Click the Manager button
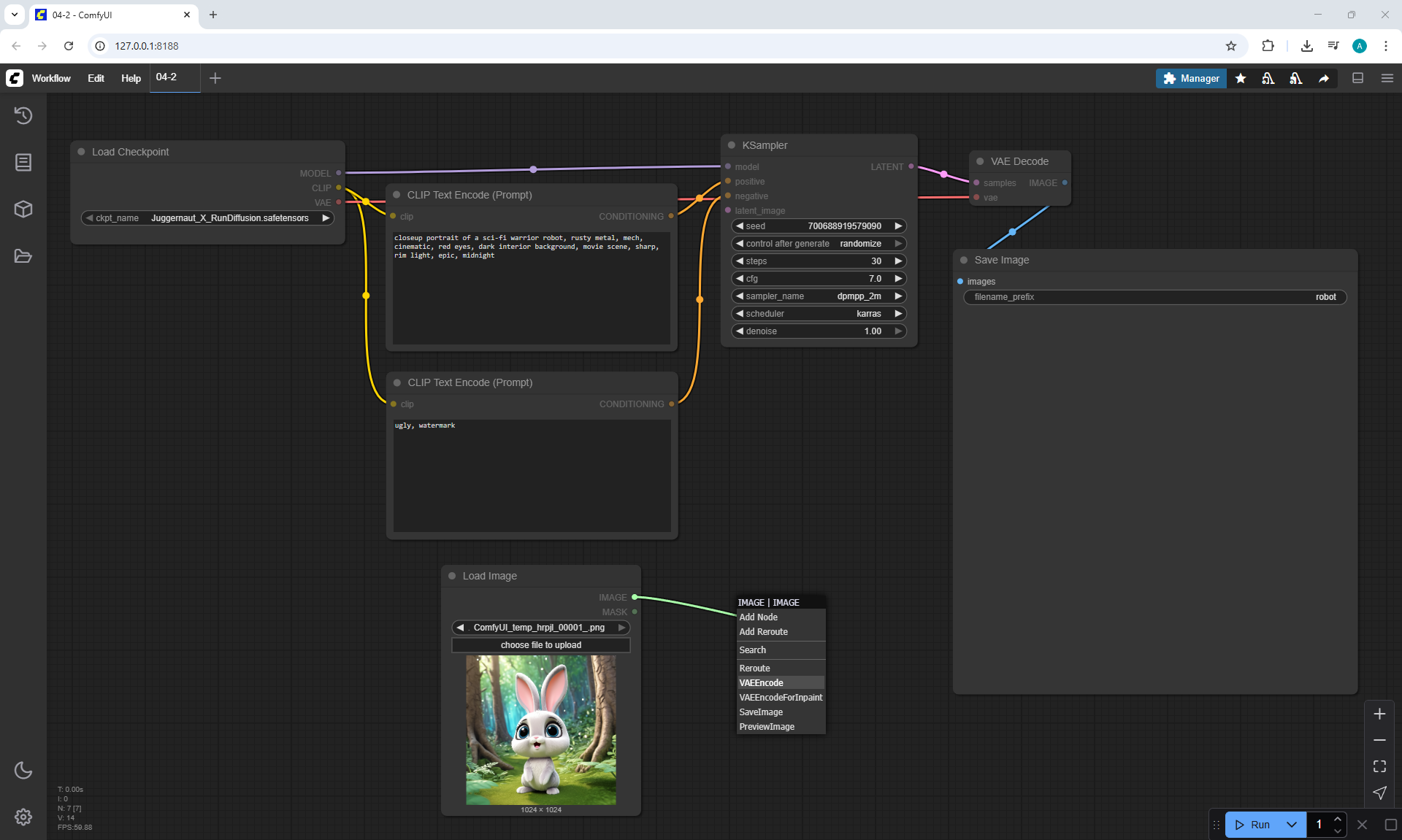Viewport: 1402px width, 840px height. pos(1190,78)
